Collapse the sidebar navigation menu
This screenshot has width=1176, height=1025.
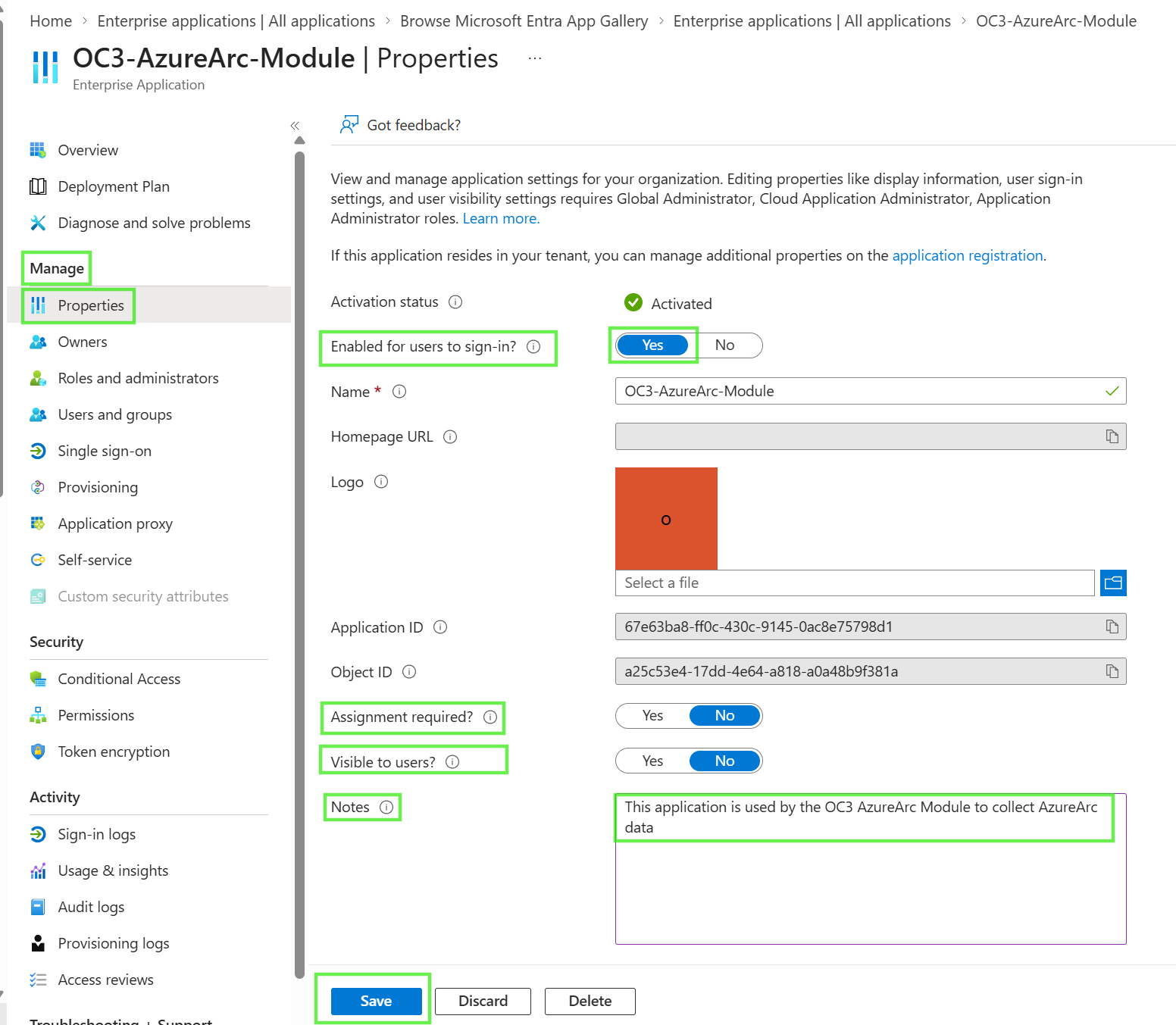pos(295,126)
